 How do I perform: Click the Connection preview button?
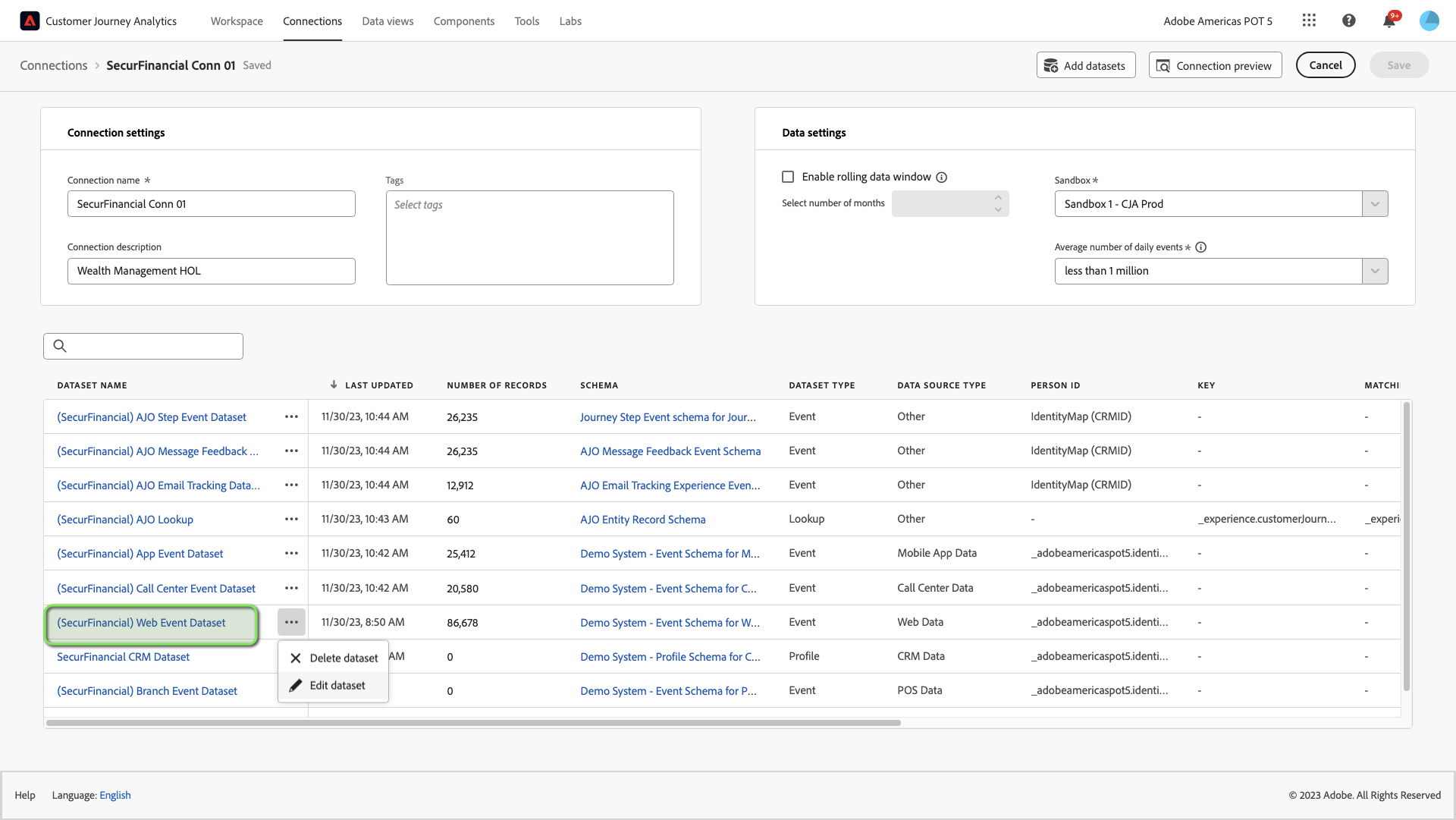[x=1215, y=65]
